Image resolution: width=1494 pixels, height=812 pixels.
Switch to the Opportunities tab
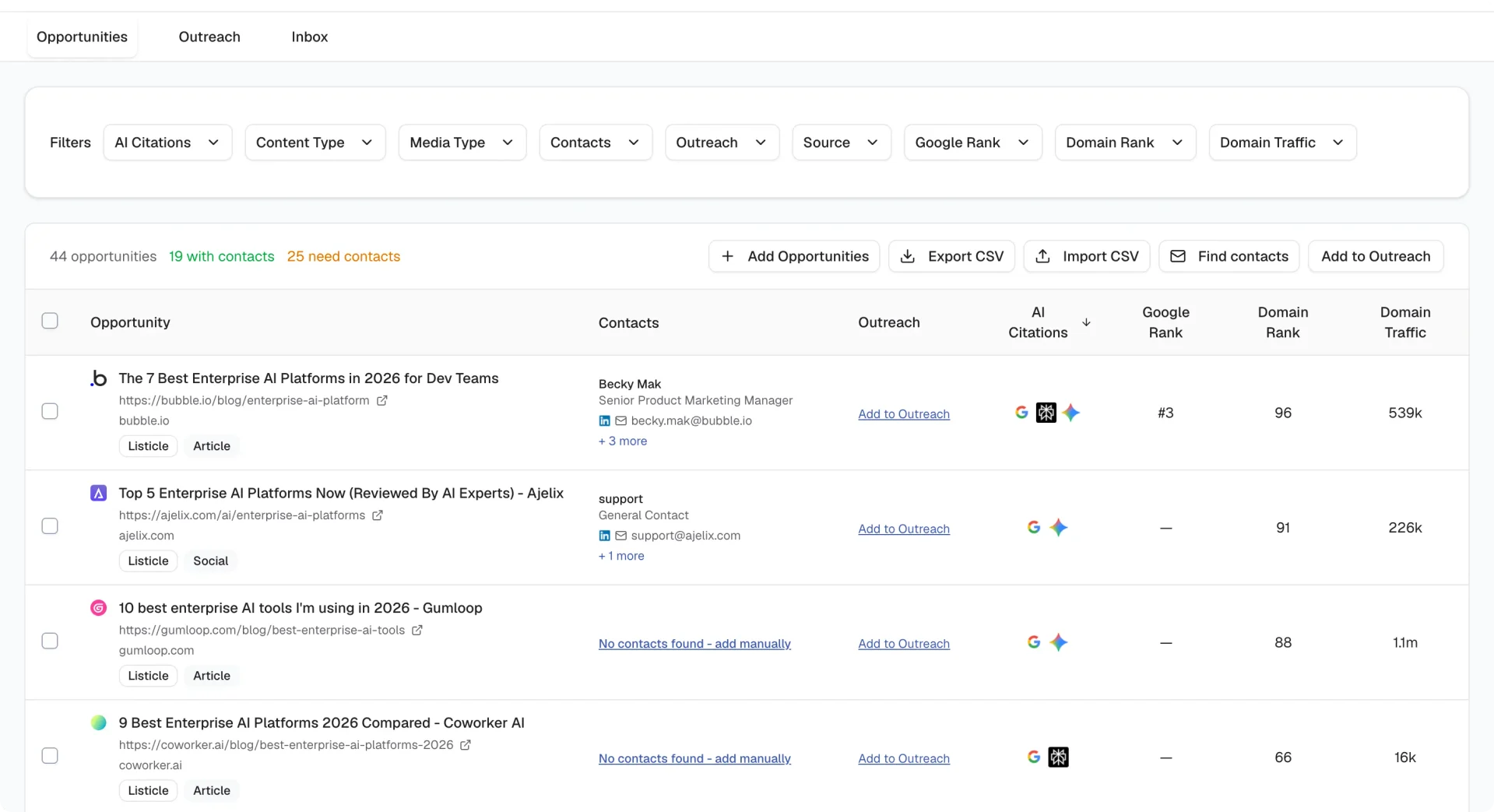point(82,37)
